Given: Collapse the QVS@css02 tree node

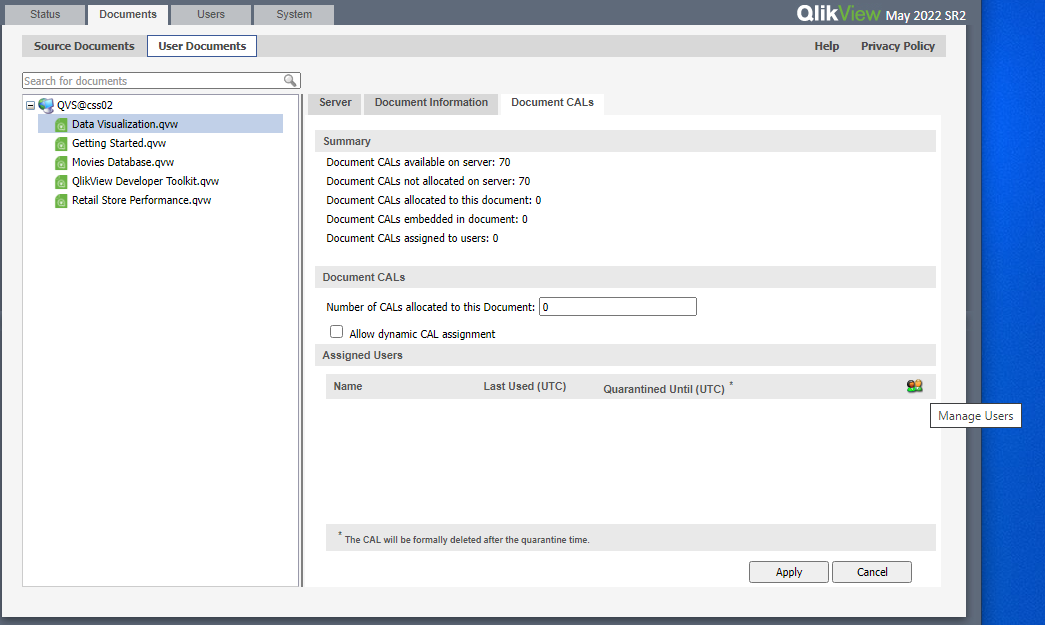Looking at the screenshot, I should (30, 105).
